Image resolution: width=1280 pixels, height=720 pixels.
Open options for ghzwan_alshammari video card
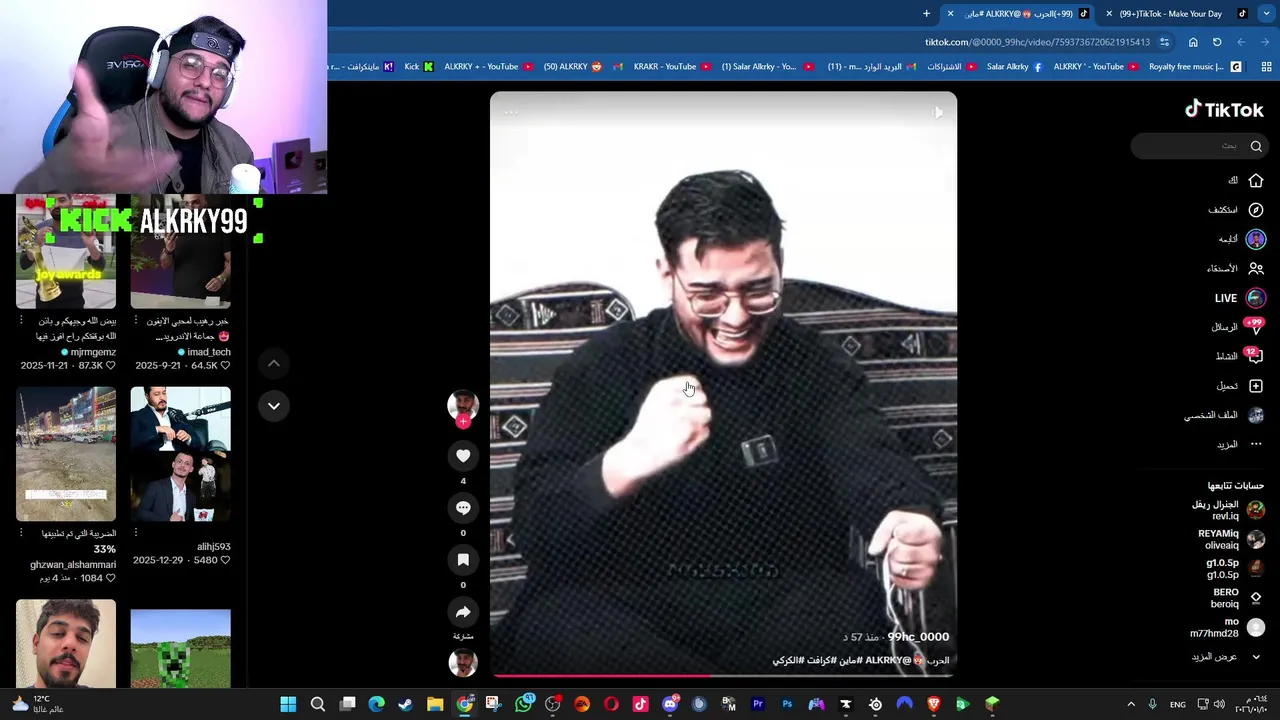(21, 533)
